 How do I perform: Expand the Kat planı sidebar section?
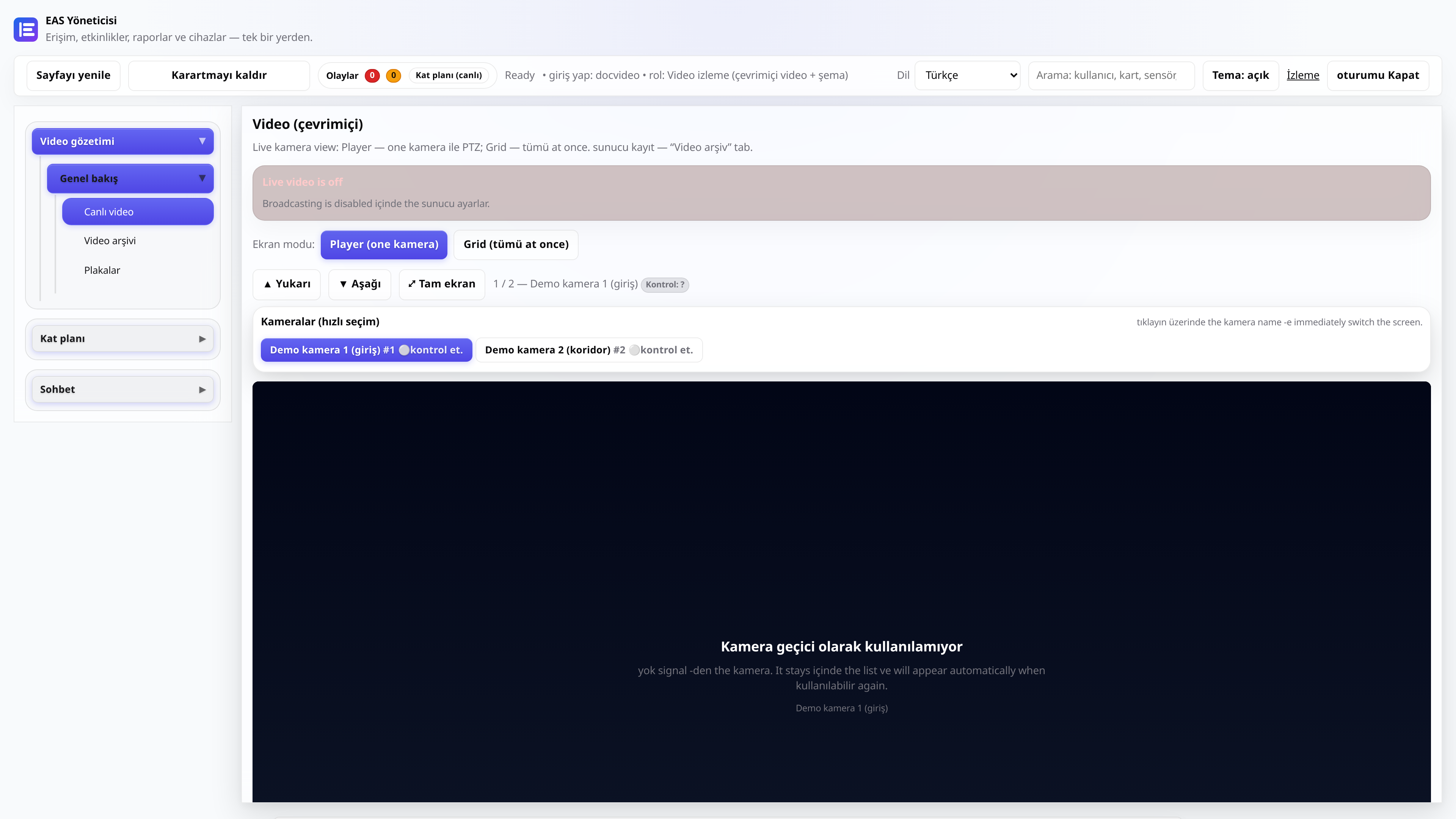coord(122,339)
